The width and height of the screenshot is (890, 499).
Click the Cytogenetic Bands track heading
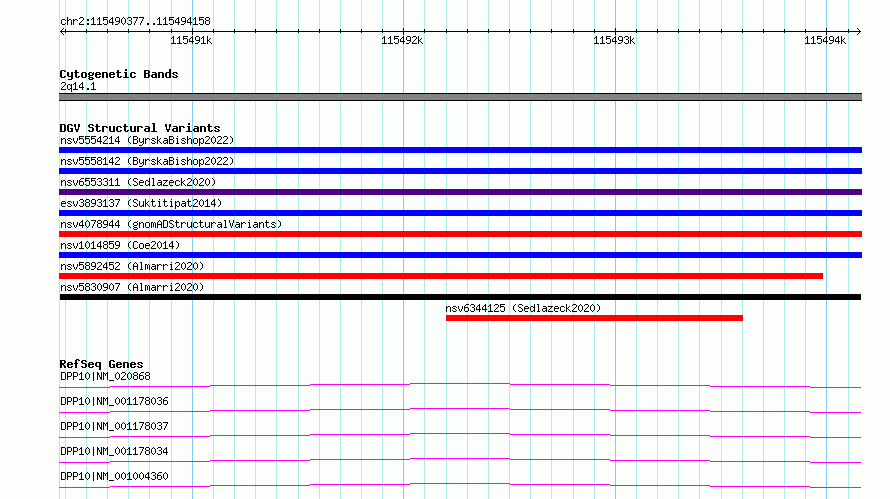(x=119, y=74)
